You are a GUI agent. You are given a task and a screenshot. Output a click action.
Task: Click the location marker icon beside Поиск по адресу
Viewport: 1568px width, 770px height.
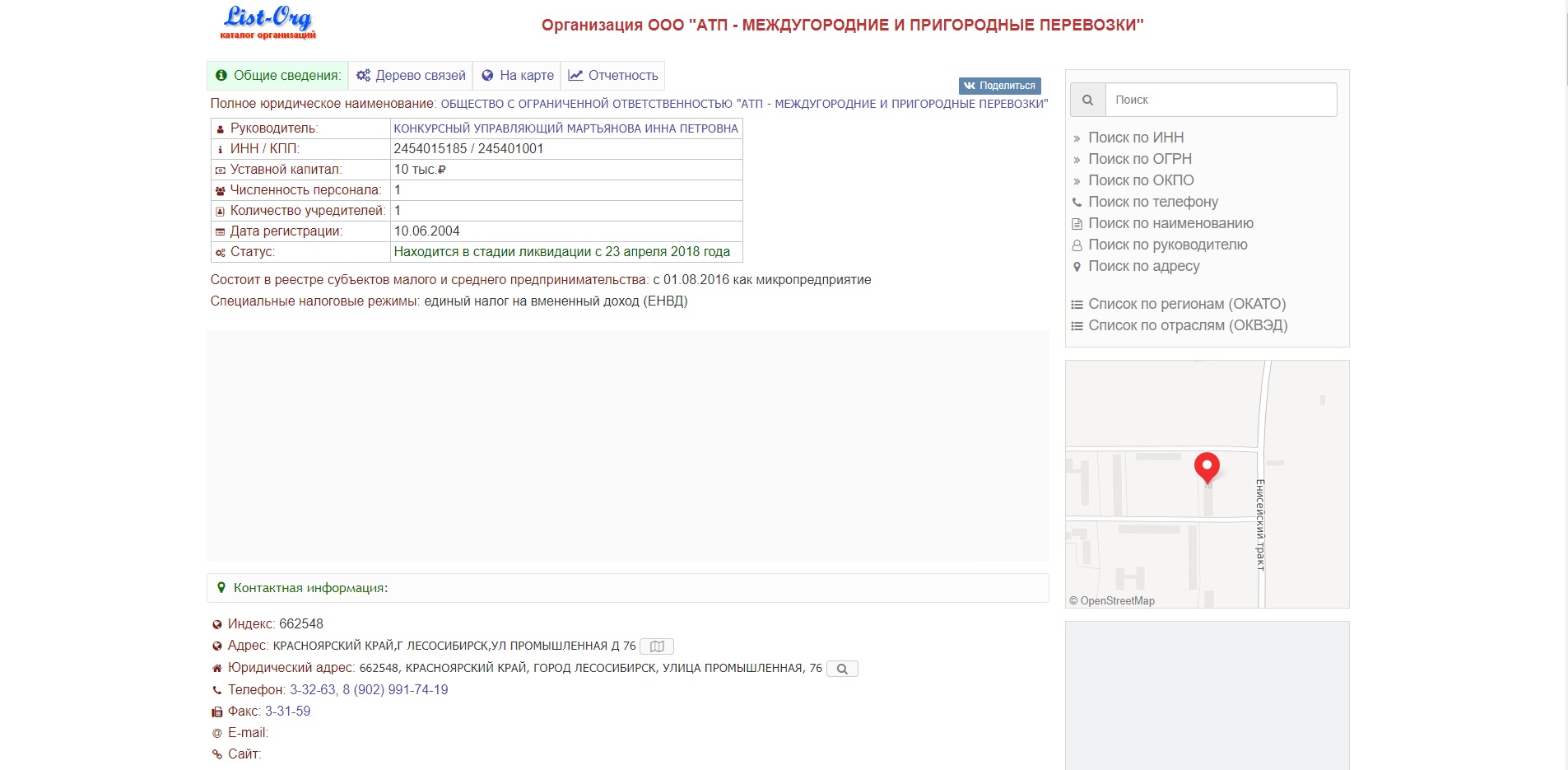coord(1077,267)
